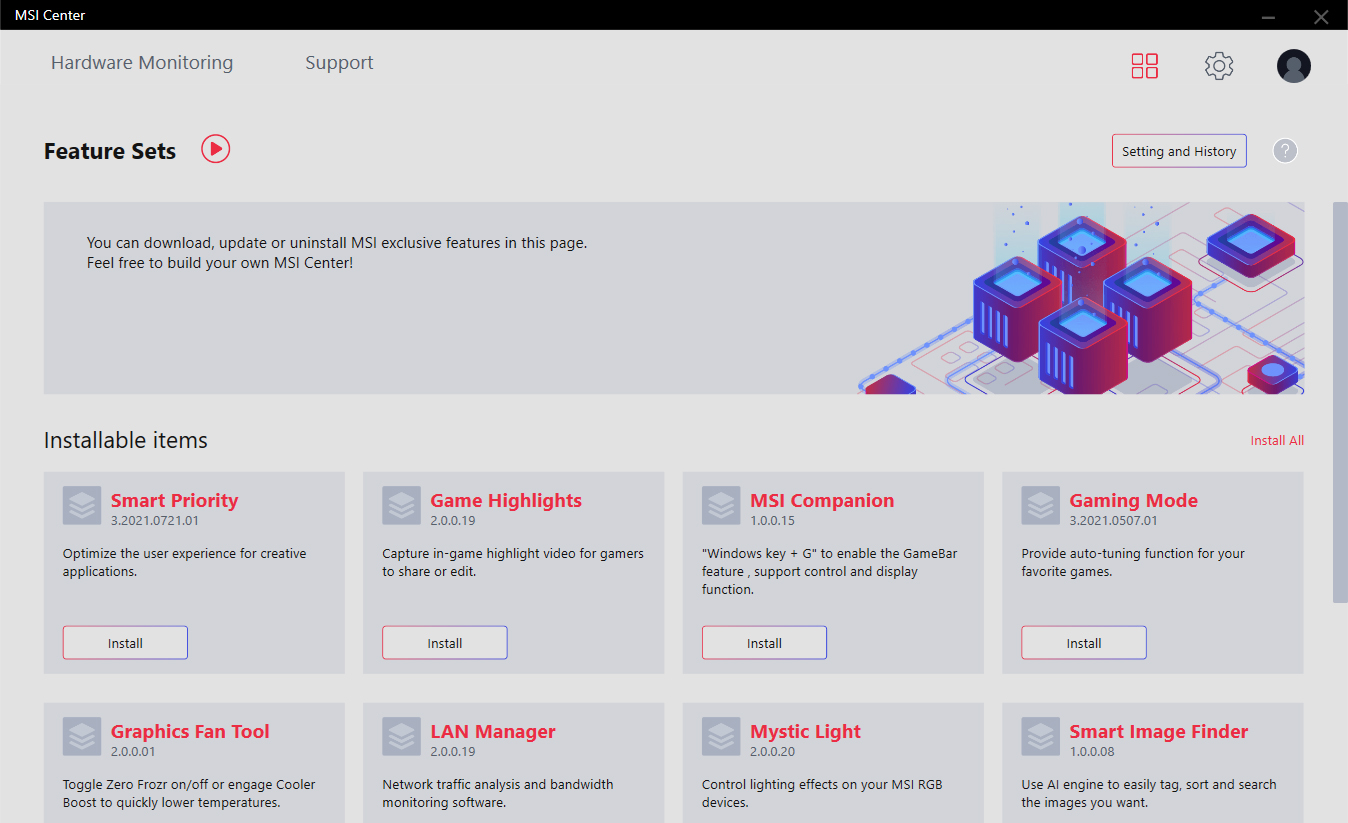Click Install All
The width and height of the screenshot is (1348, 823).
click(x=1277, y=440)
